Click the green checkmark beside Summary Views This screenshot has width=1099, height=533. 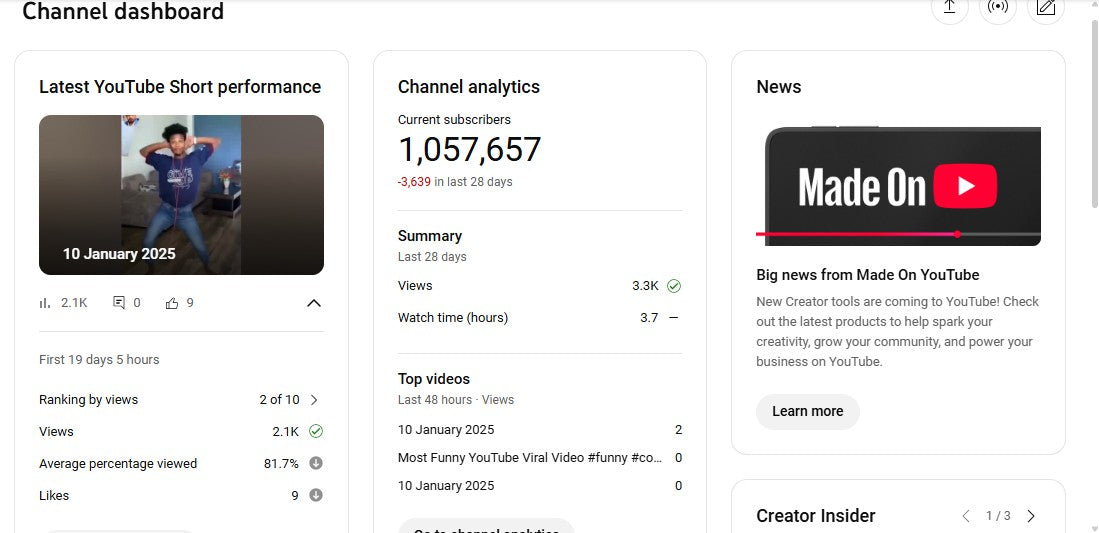pos(674,286)
